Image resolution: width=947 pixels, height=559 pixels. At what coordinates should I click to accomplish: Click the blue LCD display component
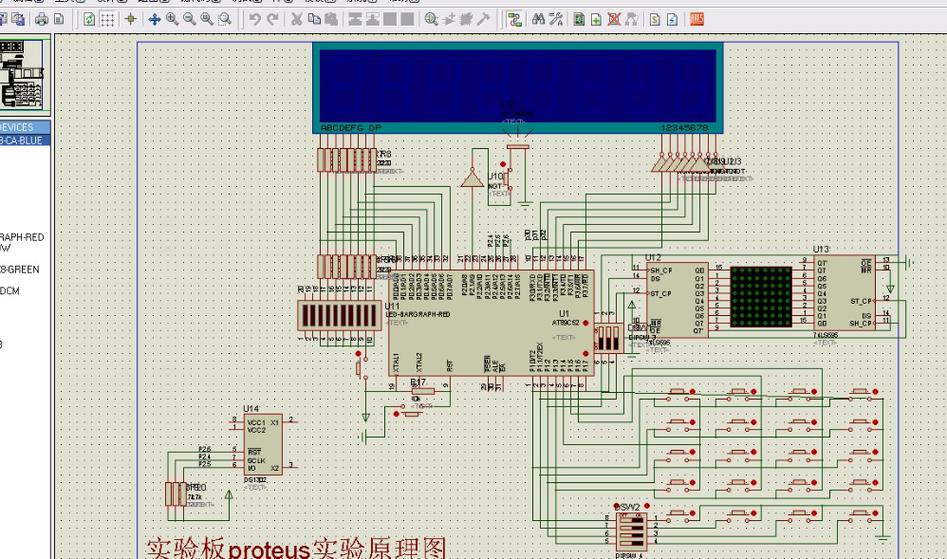coord(518,88)
